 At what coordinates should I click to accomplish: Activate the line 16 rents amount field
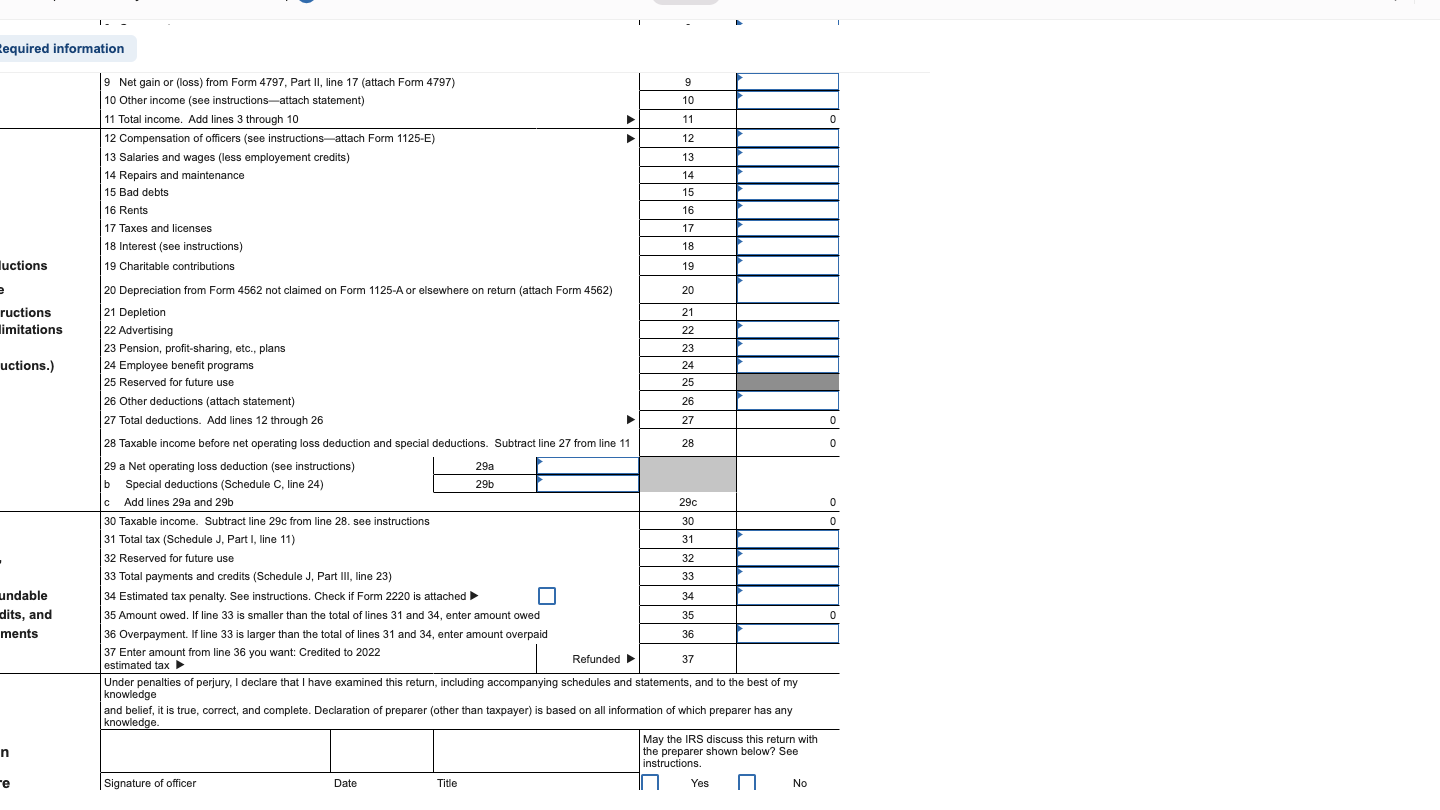pos(788,210)
